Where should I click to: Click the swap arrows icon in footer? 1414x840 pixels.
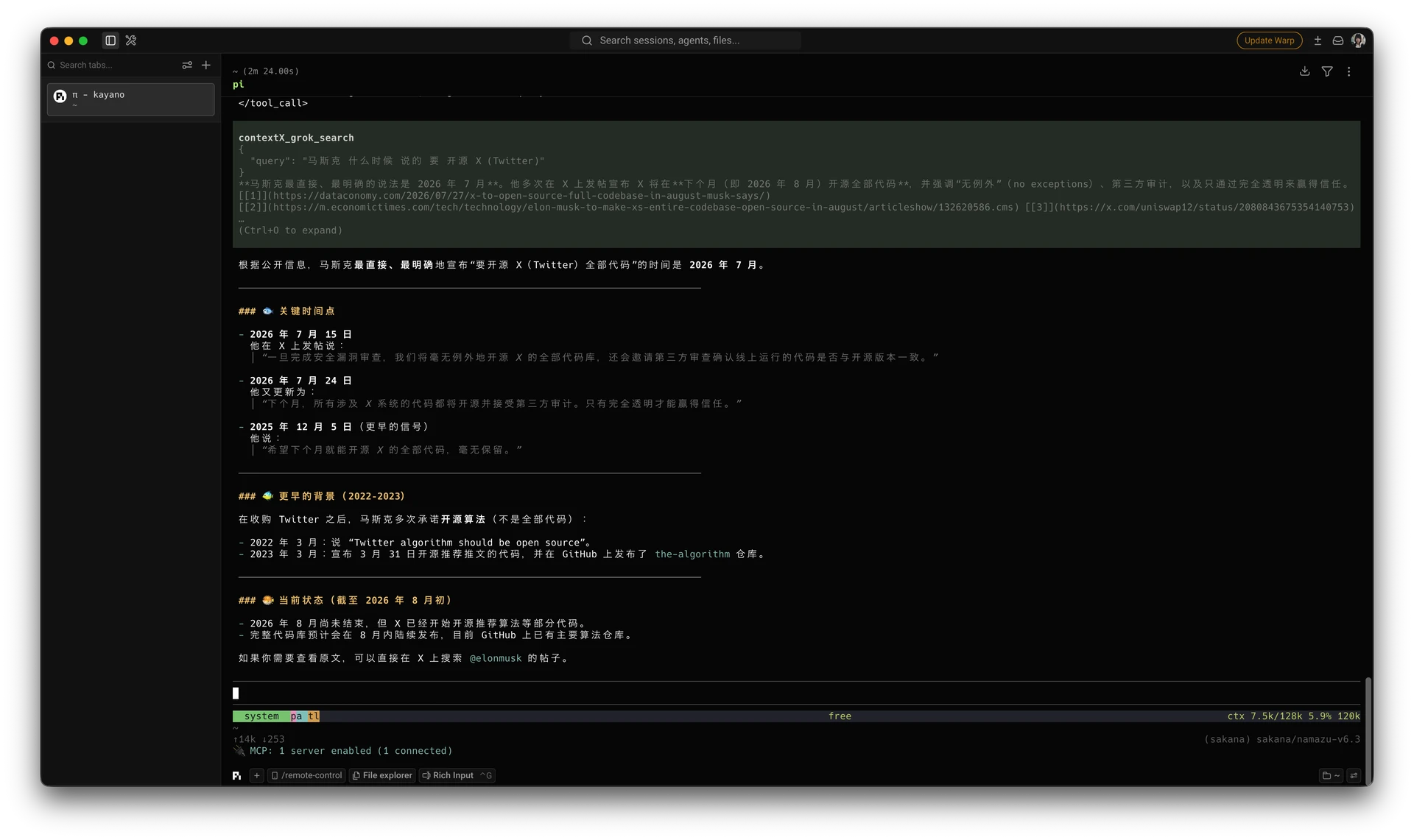pos(1354,775)
